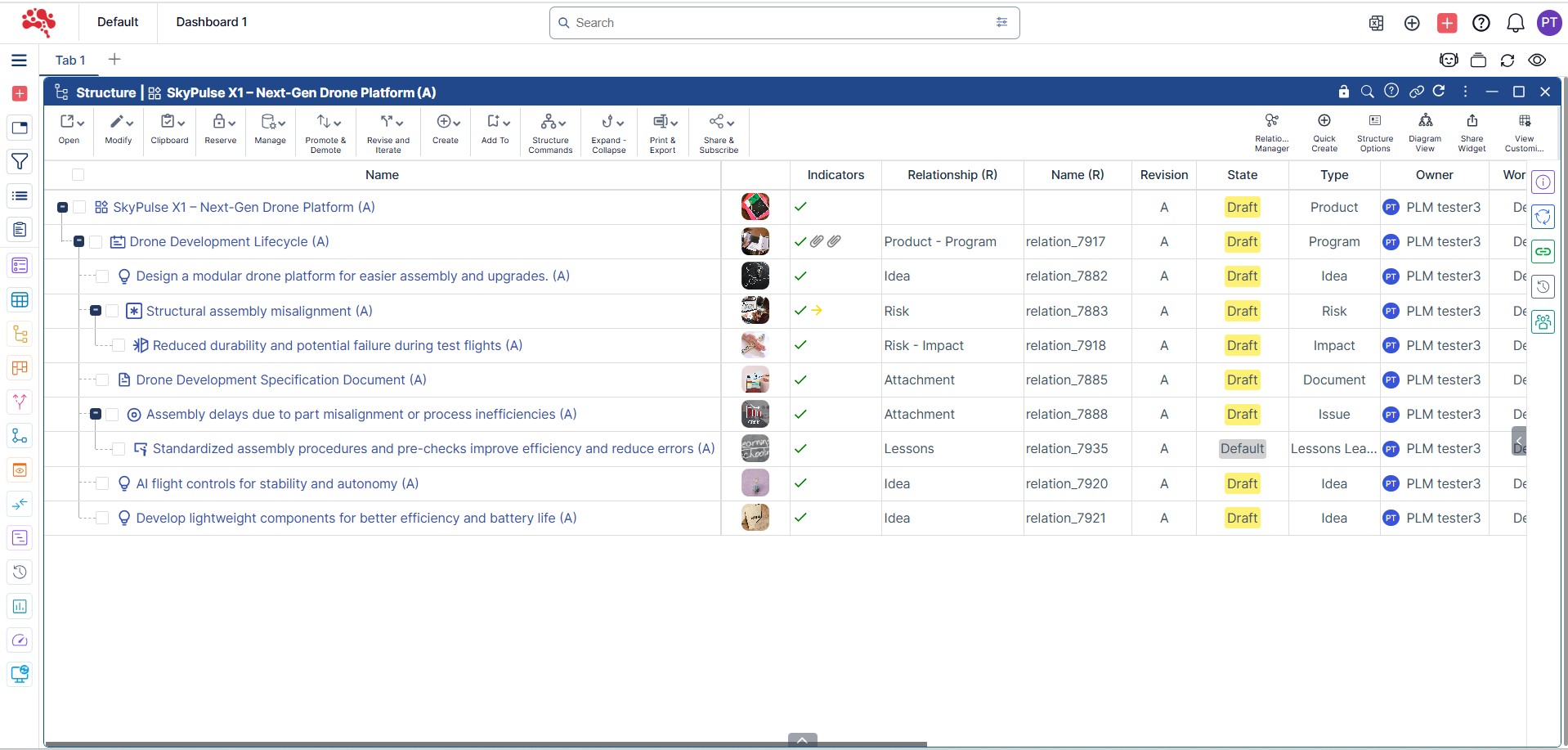Collapse the SkyPulse X1 root node
The width and height of the screenshot is (1568, 750).
(x=62, y=208)
